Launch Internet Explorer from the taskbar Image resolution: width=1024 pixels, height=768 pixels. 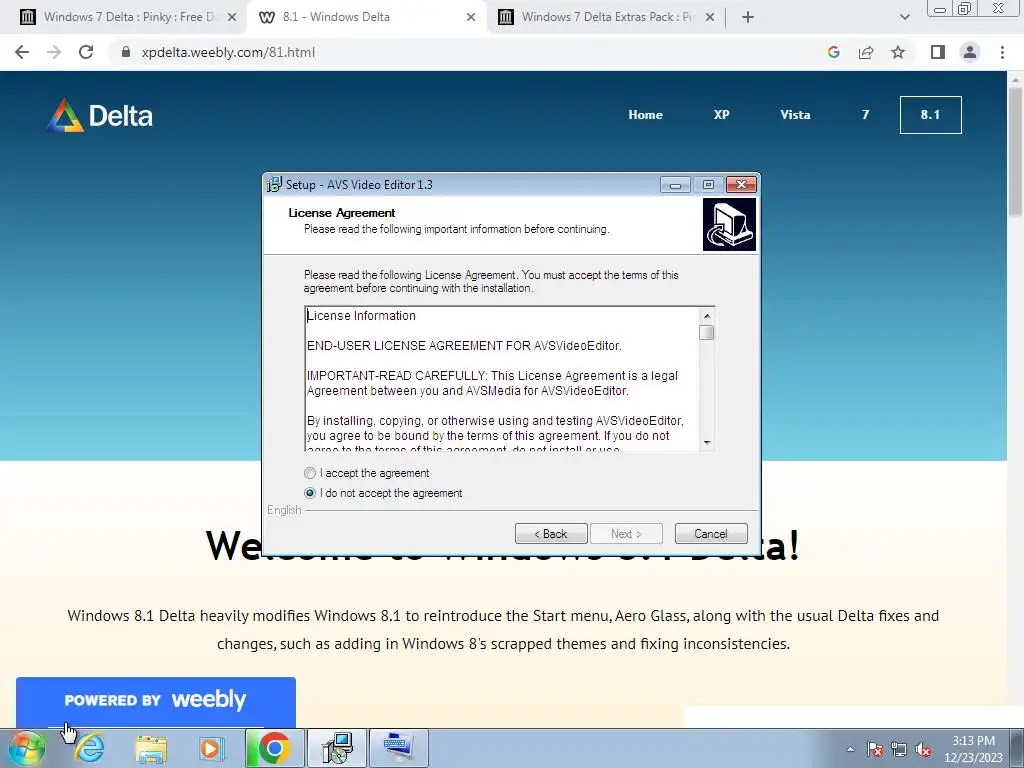[89, 748]
